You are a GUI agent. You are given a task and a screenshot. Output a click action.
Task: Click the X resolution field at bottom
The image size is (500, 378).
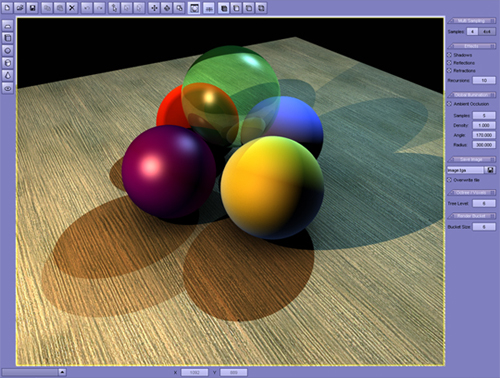point(195,372)
